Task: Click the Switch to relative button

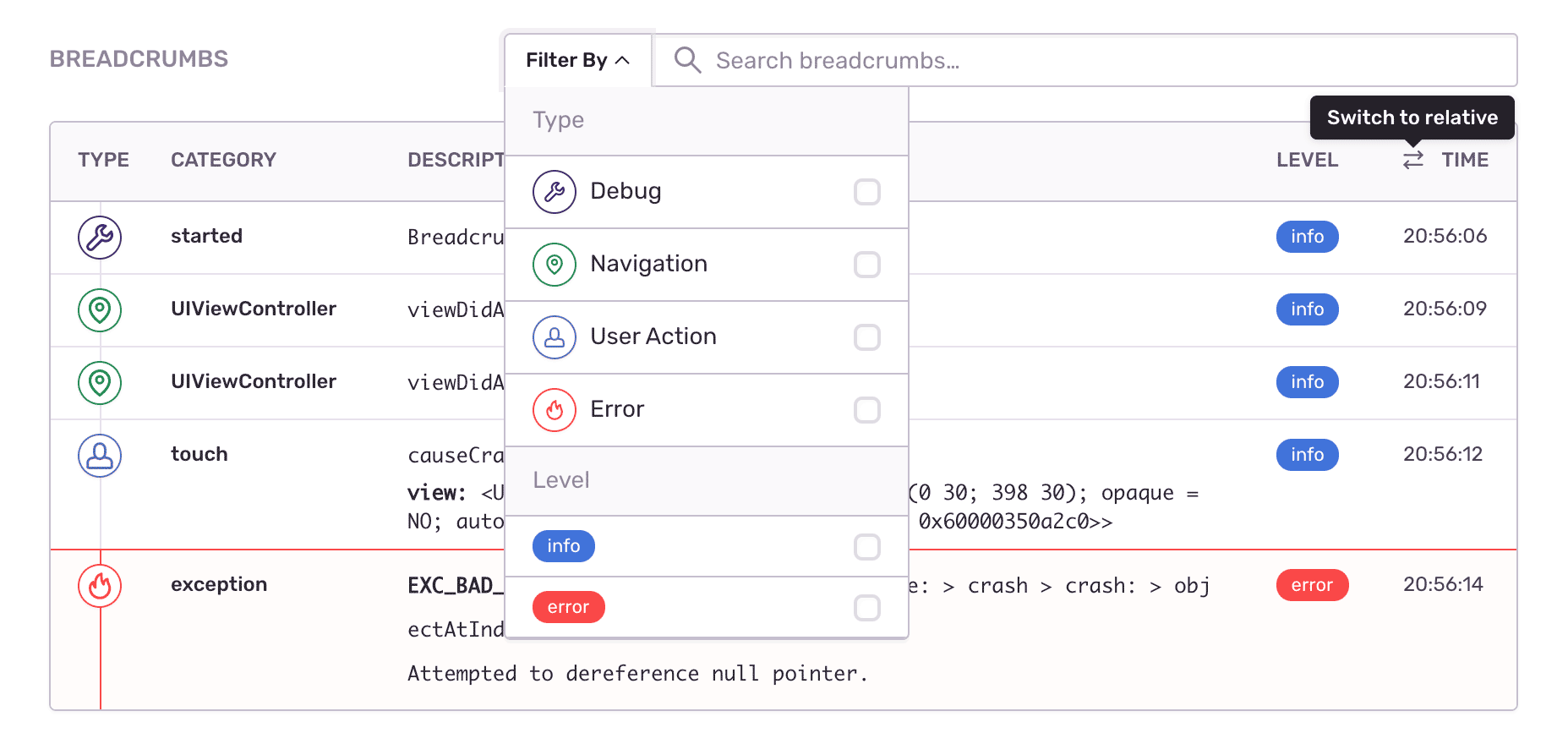Action: pyautogui.click(x=1412, y=118)
